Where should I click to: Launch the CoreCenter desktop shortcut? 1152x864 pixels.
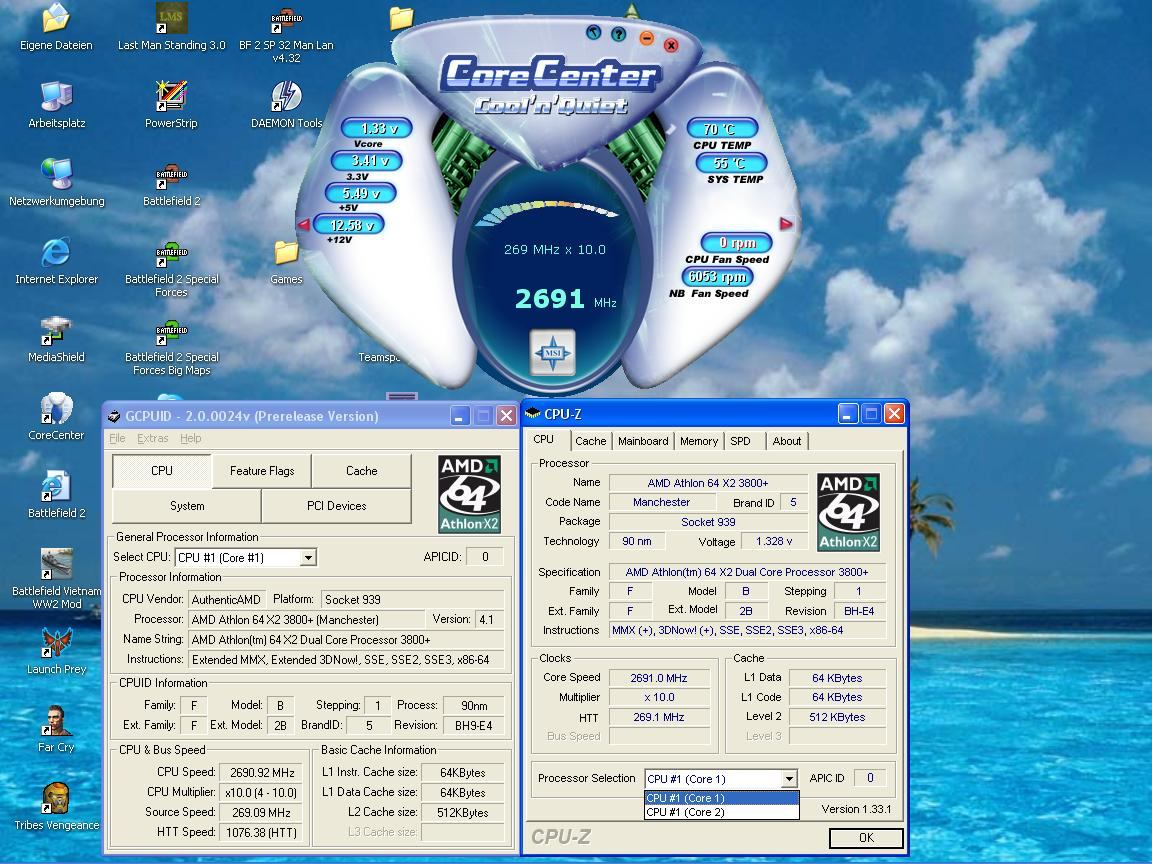tap(57, 417)
